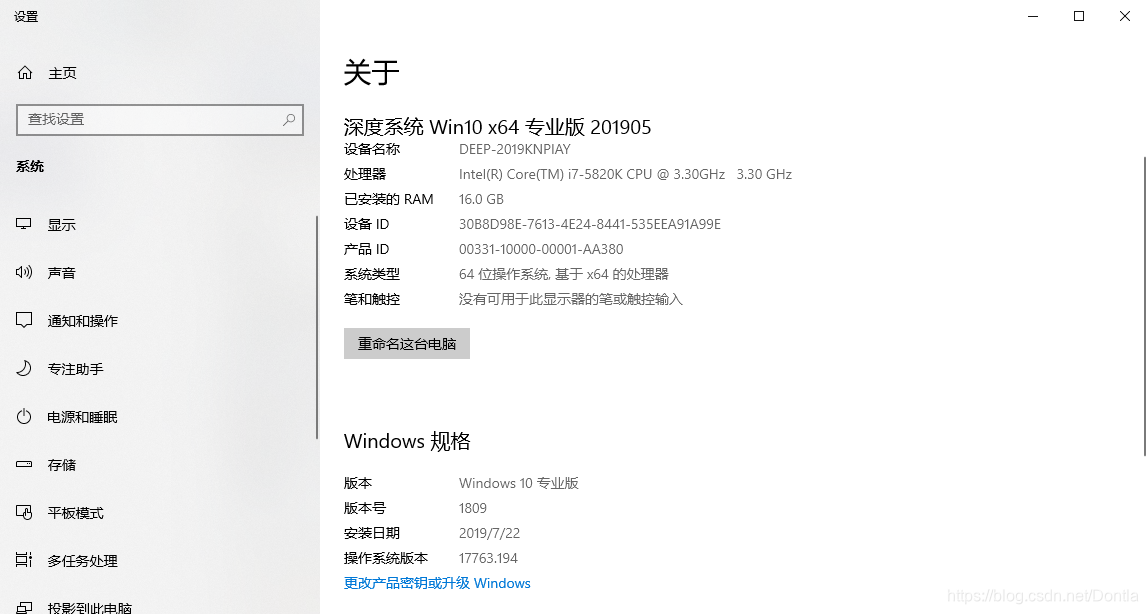Open 存储 settings page
Image resolution: width=1148 pixels, height=614 pixels.
(x=62, y=465)
